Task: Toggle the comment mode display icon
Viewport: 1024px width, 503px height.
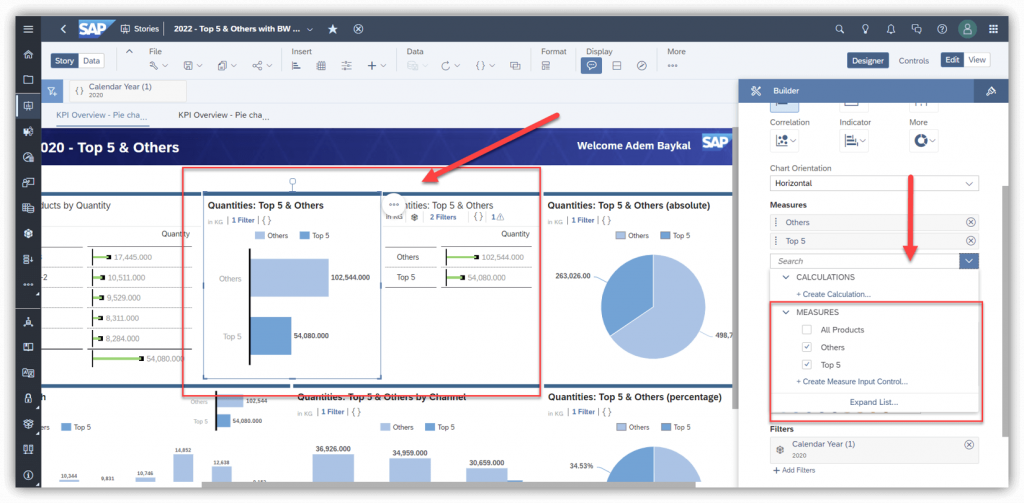Action: (591, 66)
